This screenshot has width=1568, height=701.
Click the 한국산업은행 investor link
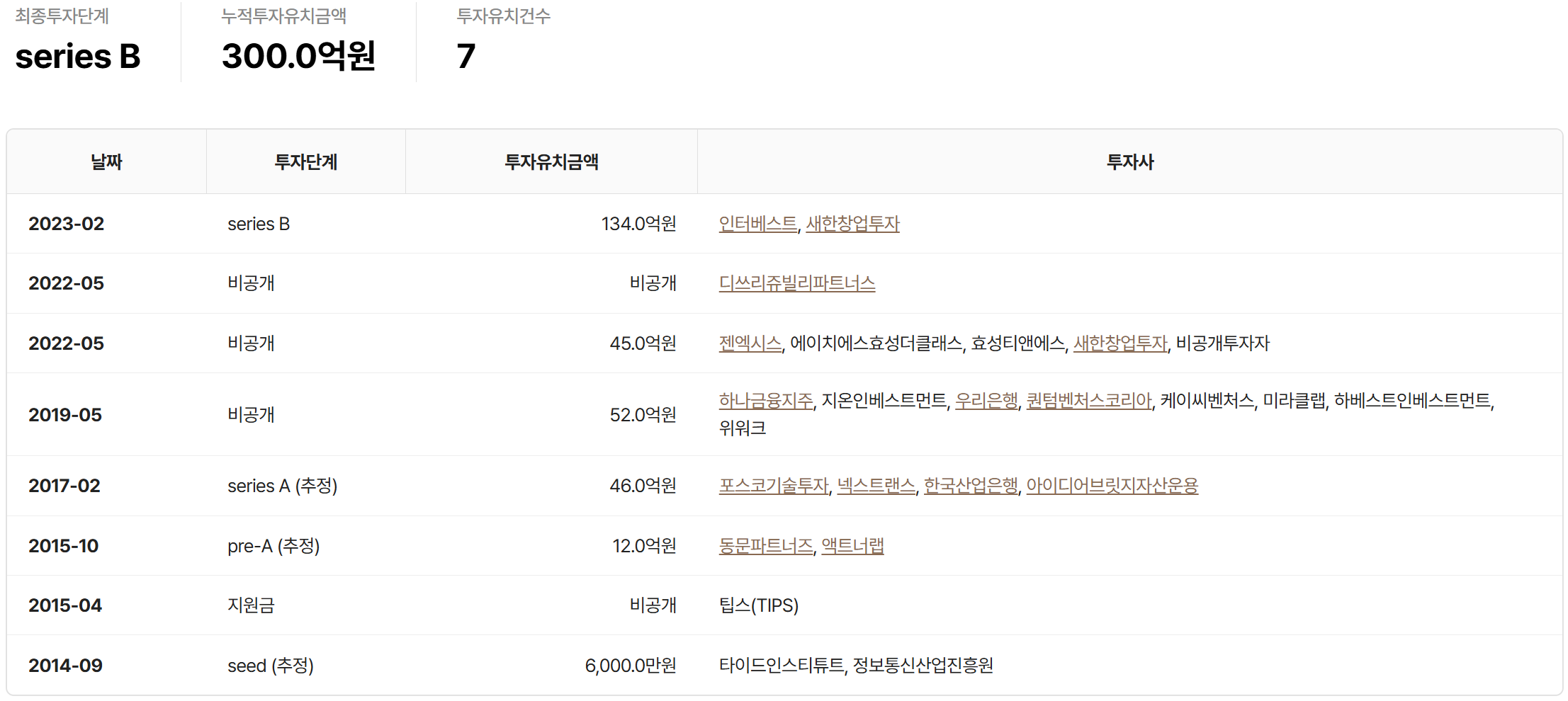point(970,486)
